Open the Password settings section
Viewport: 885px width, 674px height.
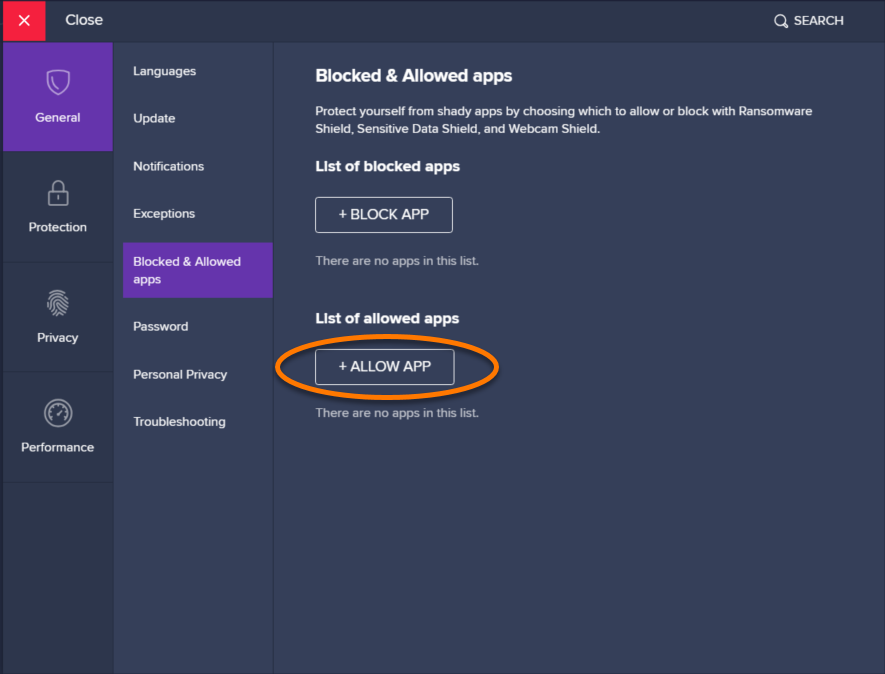160,327
